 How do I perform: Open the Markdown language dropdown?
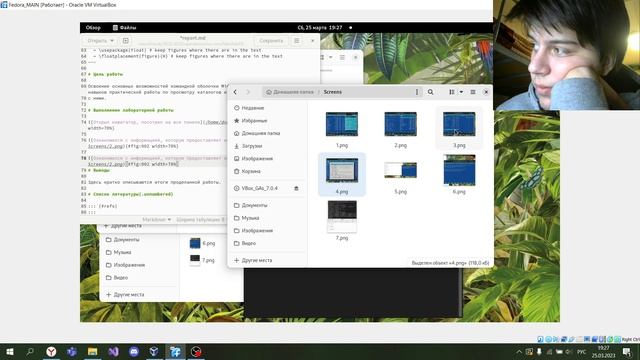[x=156, y=220]
